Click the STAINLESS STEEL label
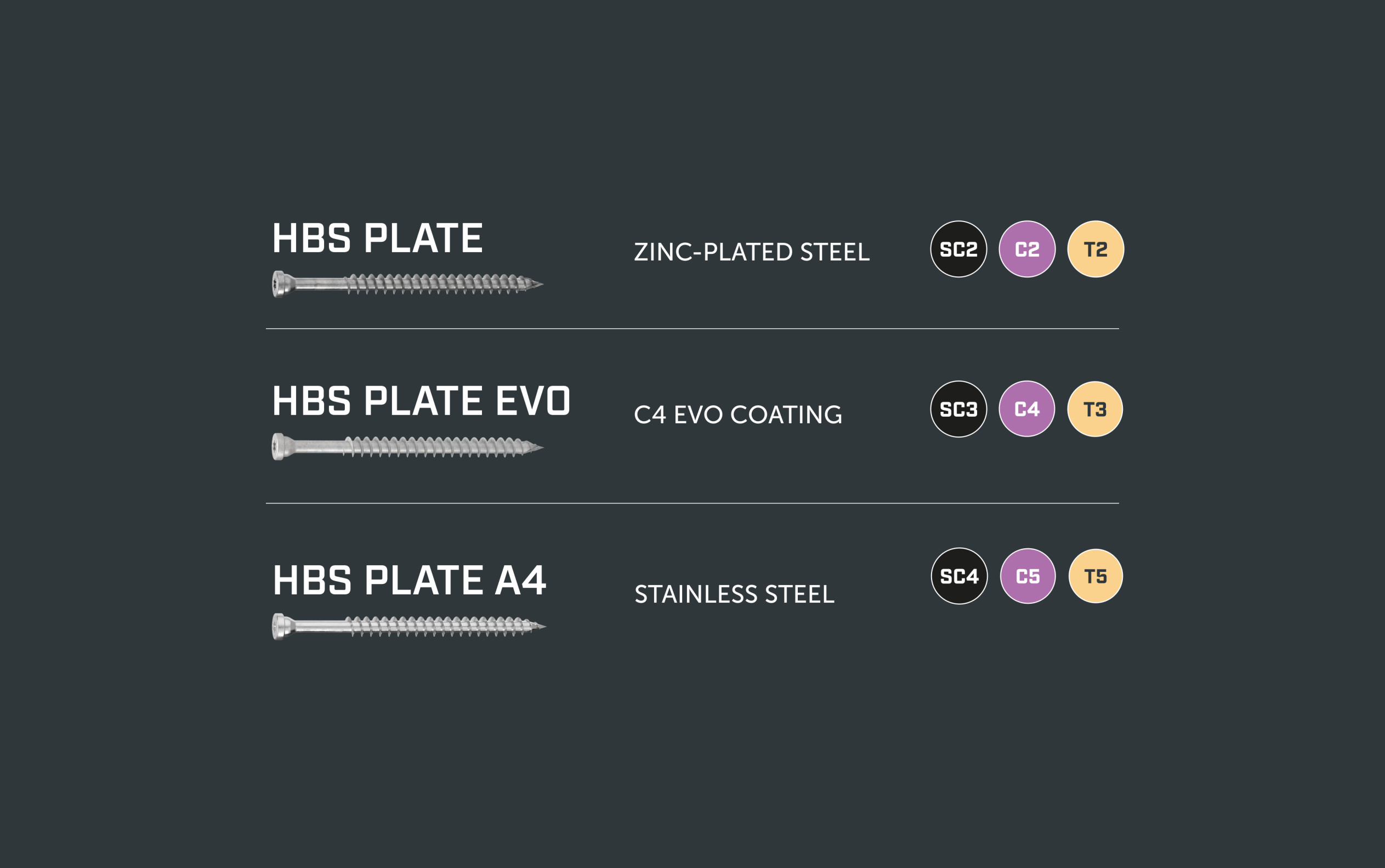The image size is (1385, 868). 734,594
